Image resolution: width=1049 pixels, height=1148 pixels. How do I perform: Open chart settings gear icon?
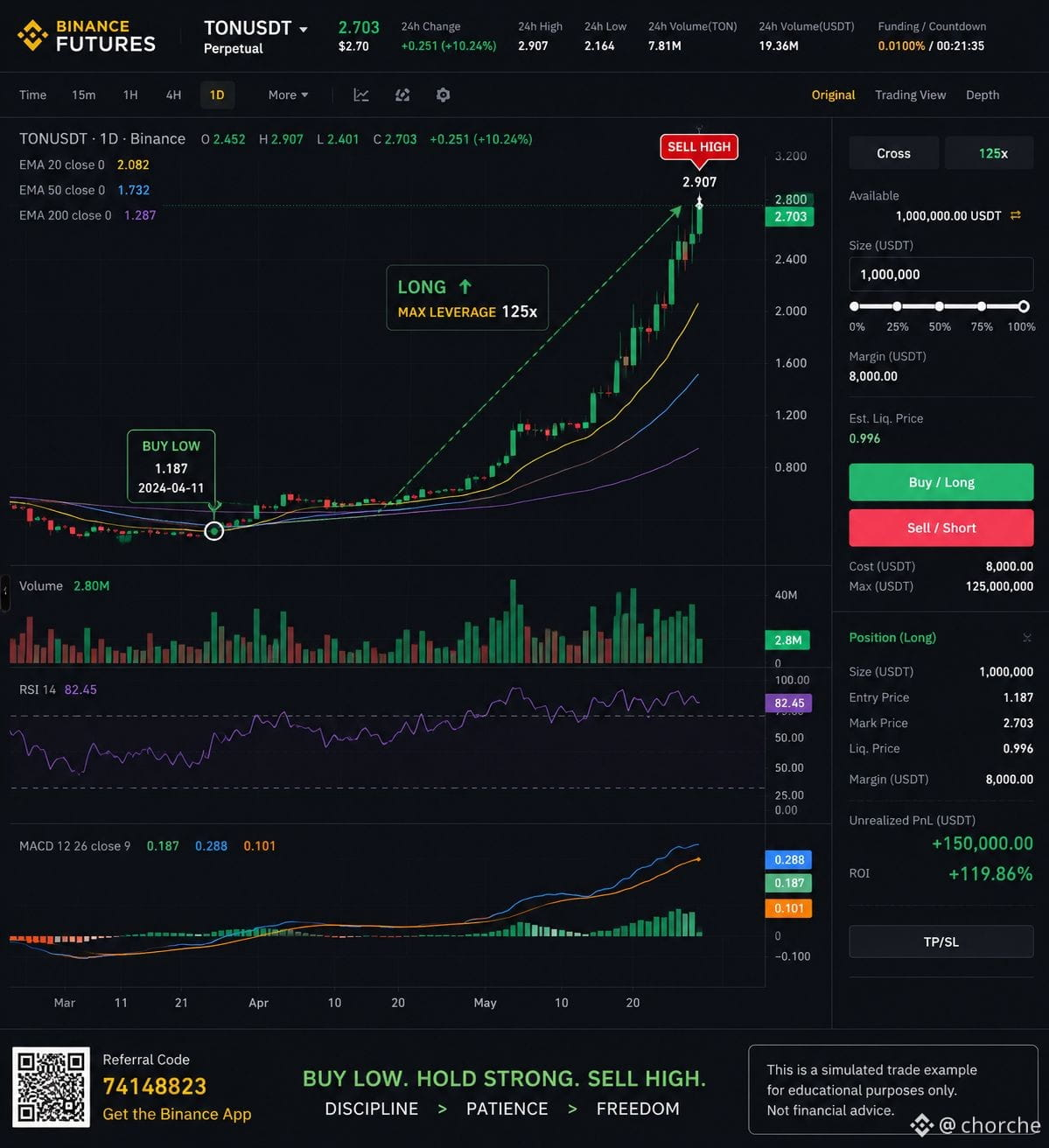pos(443,94)
